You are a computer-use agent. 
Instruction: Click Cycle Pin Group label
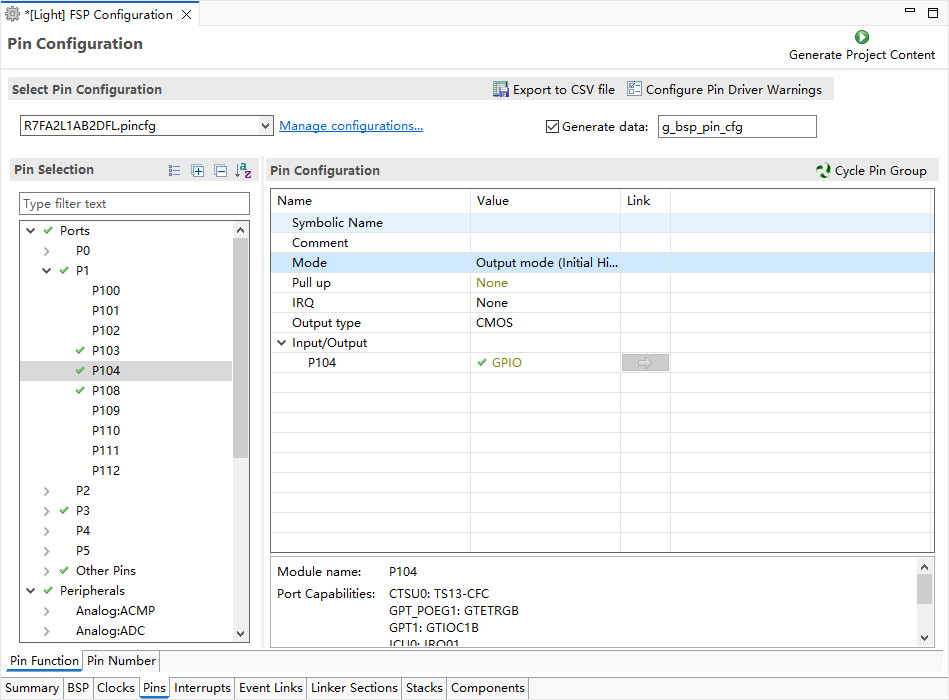tap(881, 171)
